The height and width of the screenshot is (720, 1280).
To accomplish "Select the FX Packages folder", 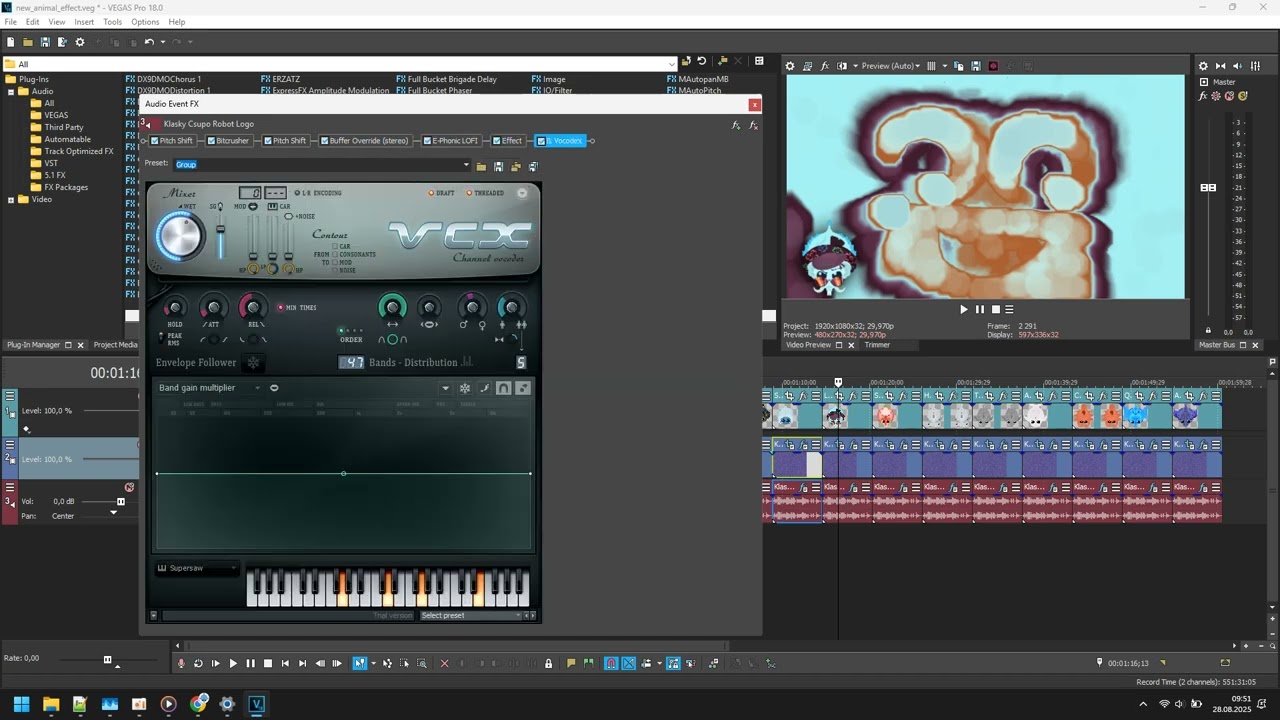I will pyautogui.click(x=66, y=187).
